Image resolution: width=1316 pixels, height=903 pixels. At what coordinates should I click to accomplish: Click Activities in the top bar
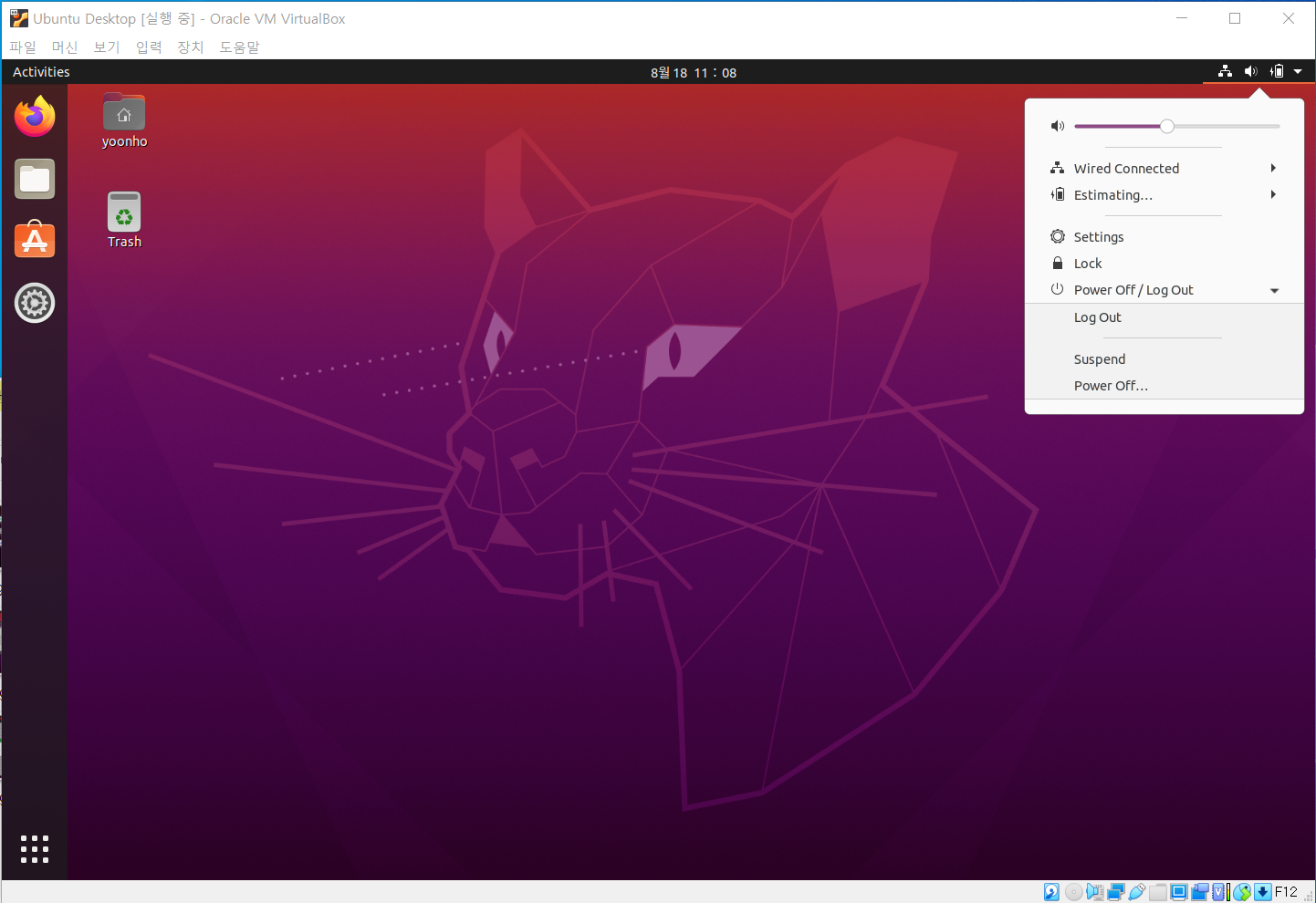[x=41, y=71]
